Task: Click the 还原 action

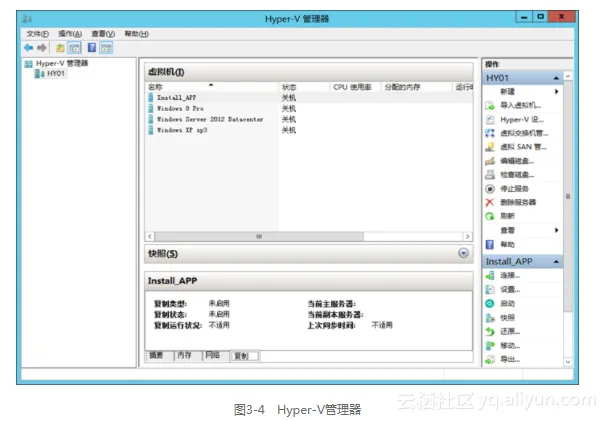Action: pos(502,332)
